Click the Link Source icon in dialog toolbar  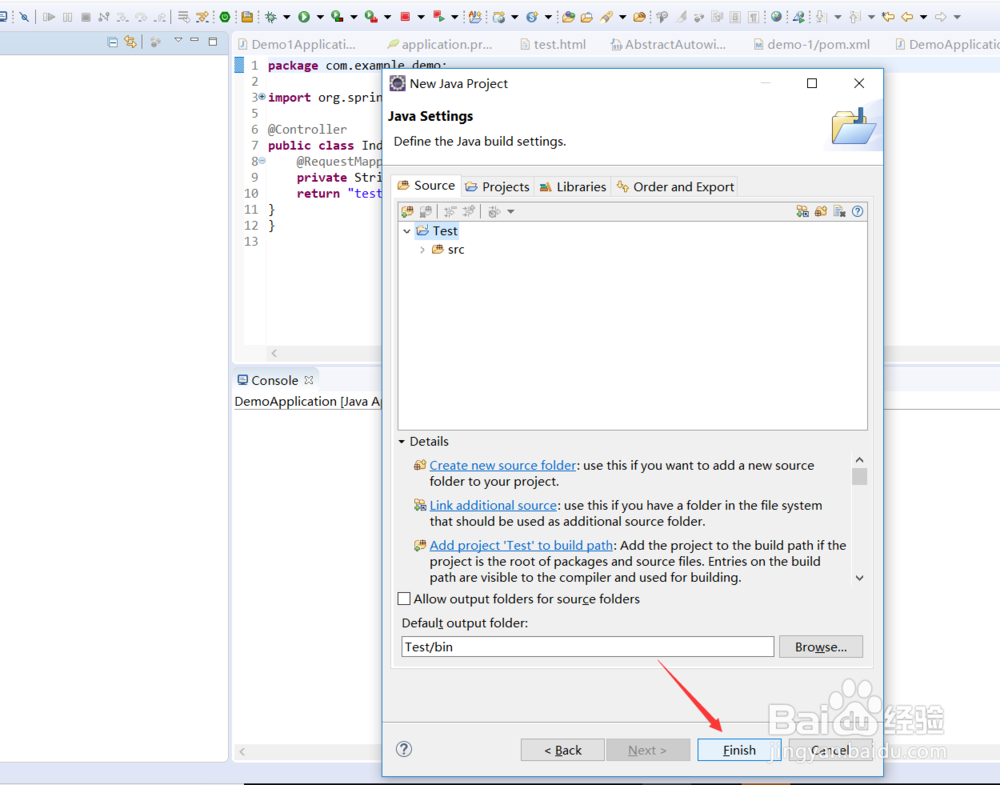(x=802, y=211)
